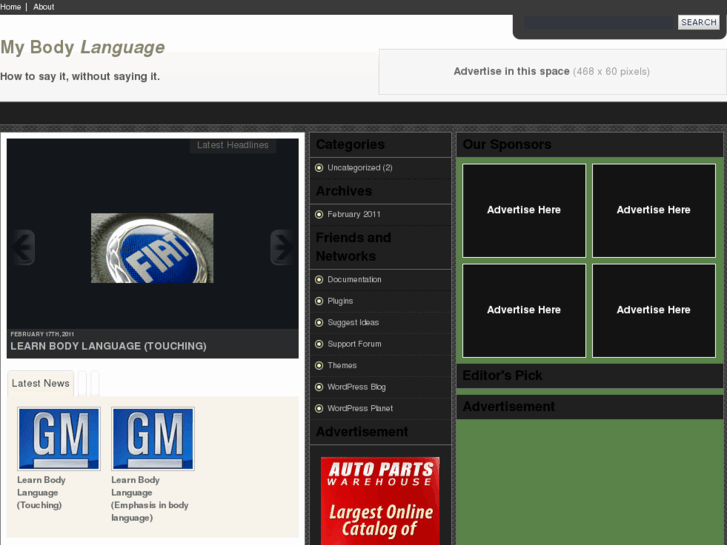
Task: Open the My Body Language site title
Action: [x=83, y=47]
